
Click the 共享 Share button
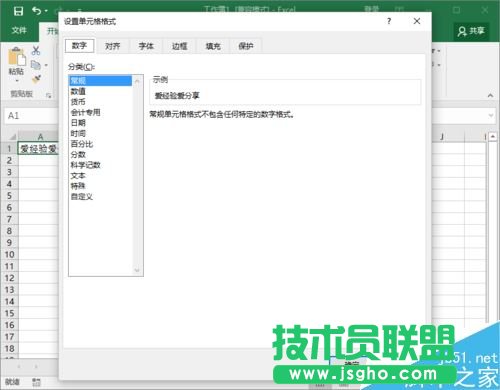[471, 31]
